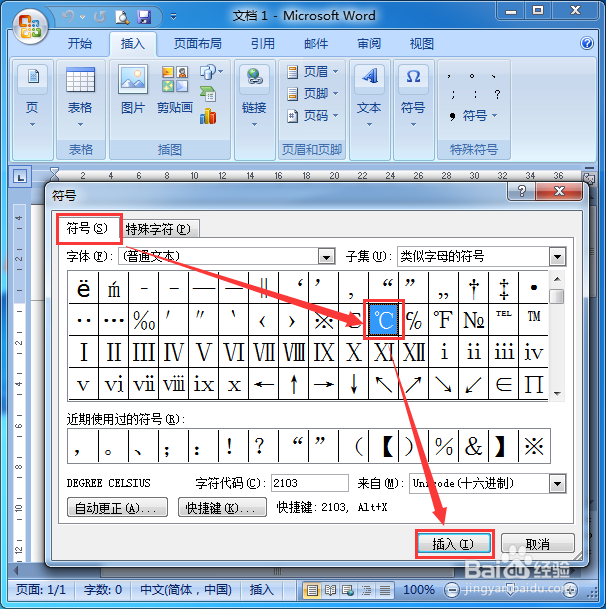606x609 pixels.
Task: Open the 字体 font dropdown arrow
Action: (326, 257)
